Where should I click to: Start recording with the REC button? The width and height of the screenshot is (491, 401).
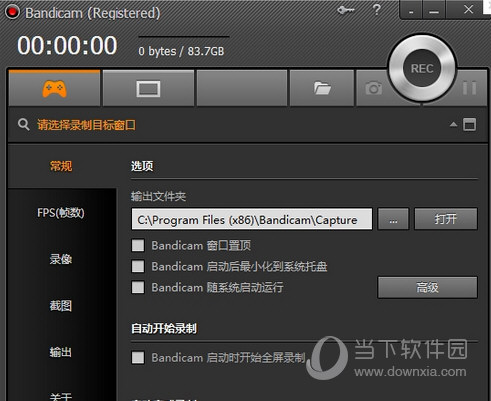(x=422, y=68)
